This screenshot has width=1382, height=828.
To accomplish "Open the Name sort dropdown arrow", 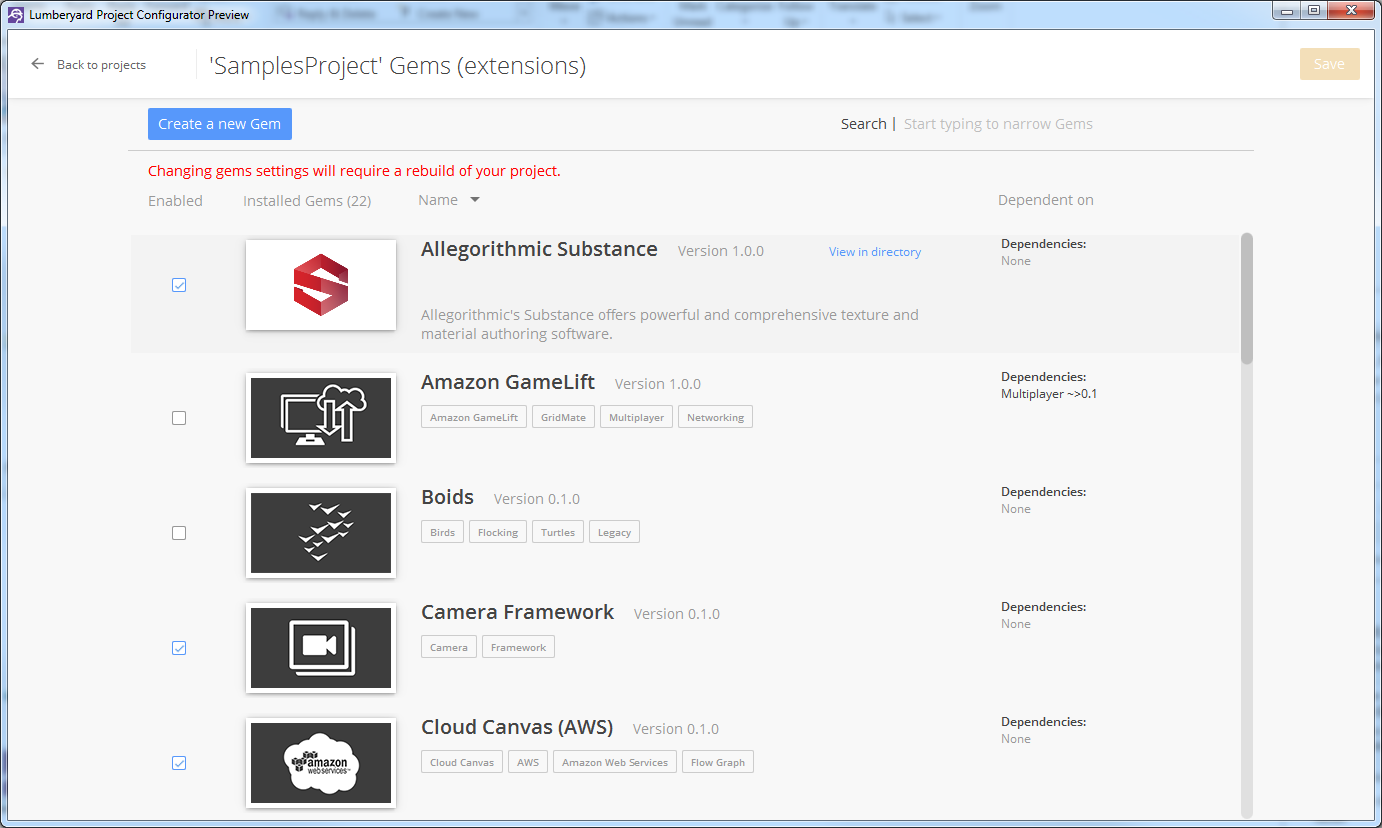I will (475, 200).
